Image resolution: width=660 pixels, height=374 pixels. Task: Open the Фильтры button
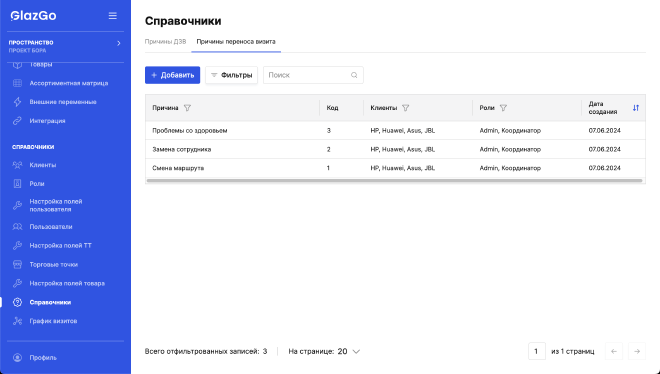[x=232, y=75]
